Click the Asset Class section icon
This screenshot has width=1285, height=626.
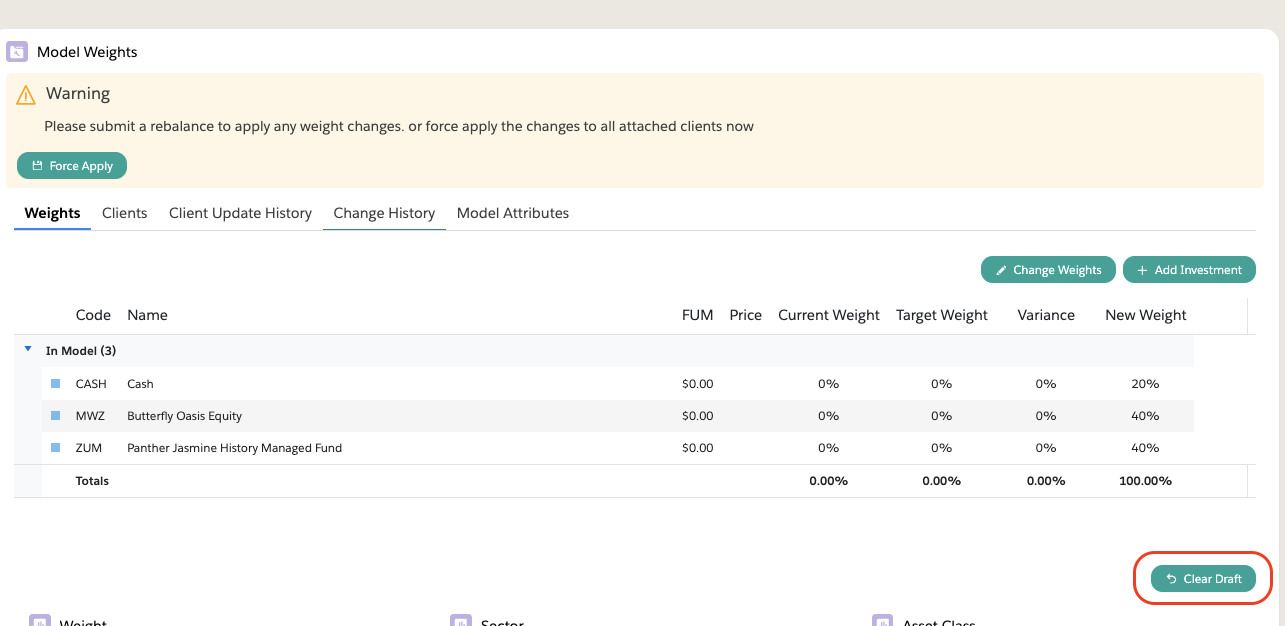point(882,621)
